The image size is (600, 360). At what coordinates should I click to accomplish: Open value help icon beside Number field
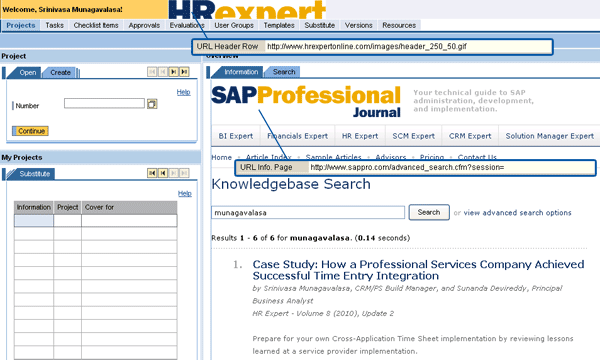point(152,104)
